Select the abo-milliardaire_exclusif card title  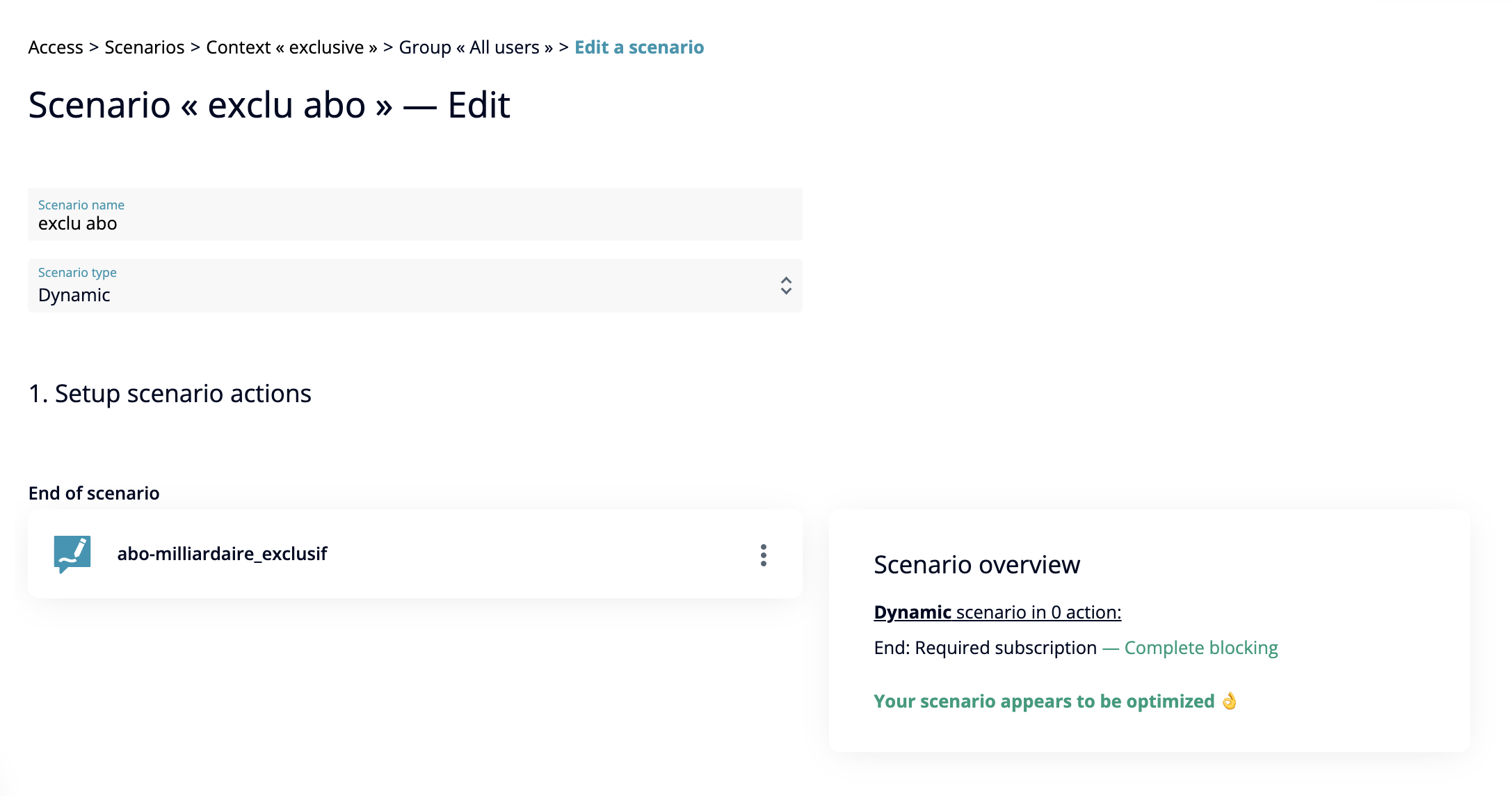click(x=222, y=554)
